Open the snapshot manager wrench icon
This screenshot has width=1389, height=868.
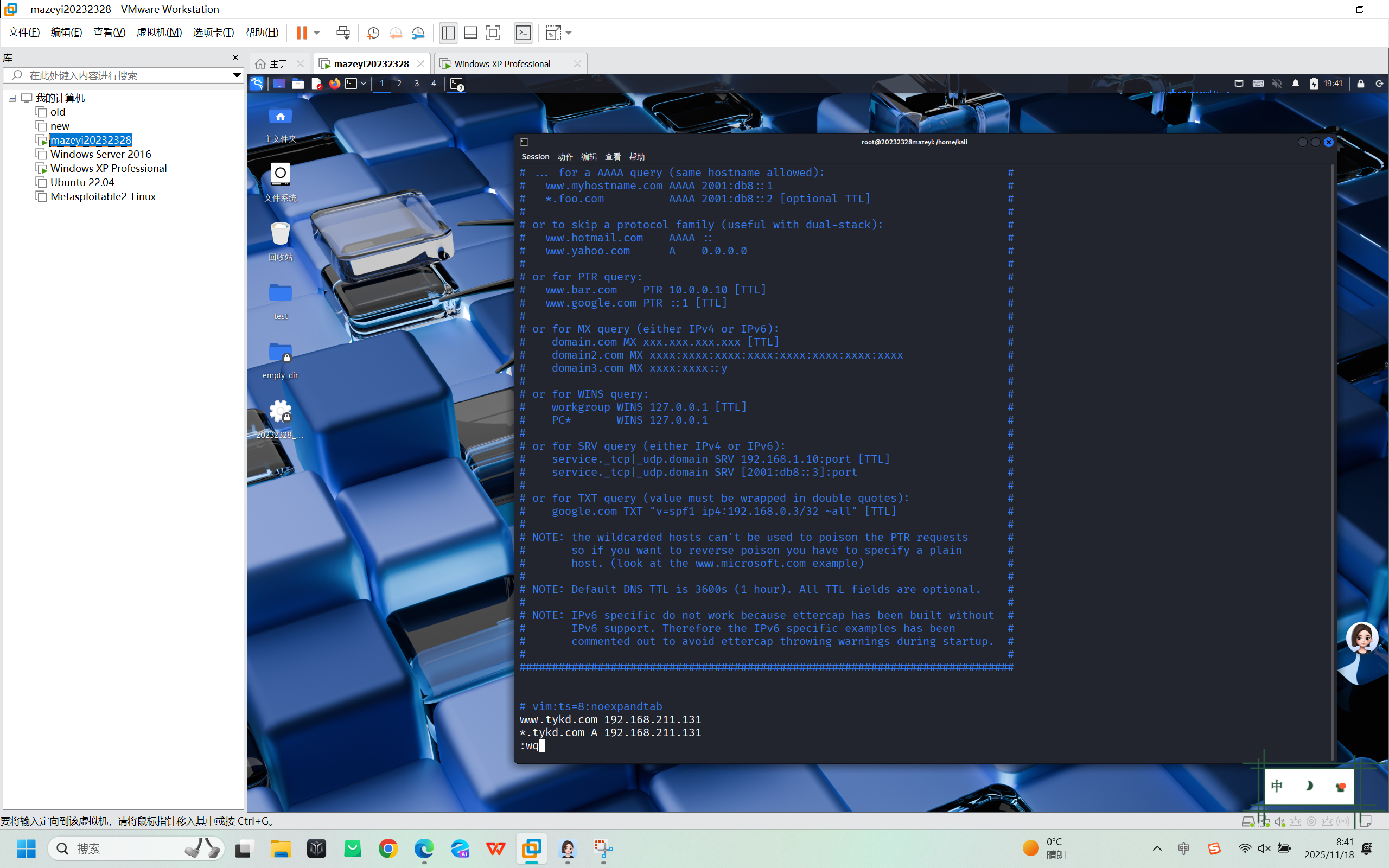click(418, 33)
